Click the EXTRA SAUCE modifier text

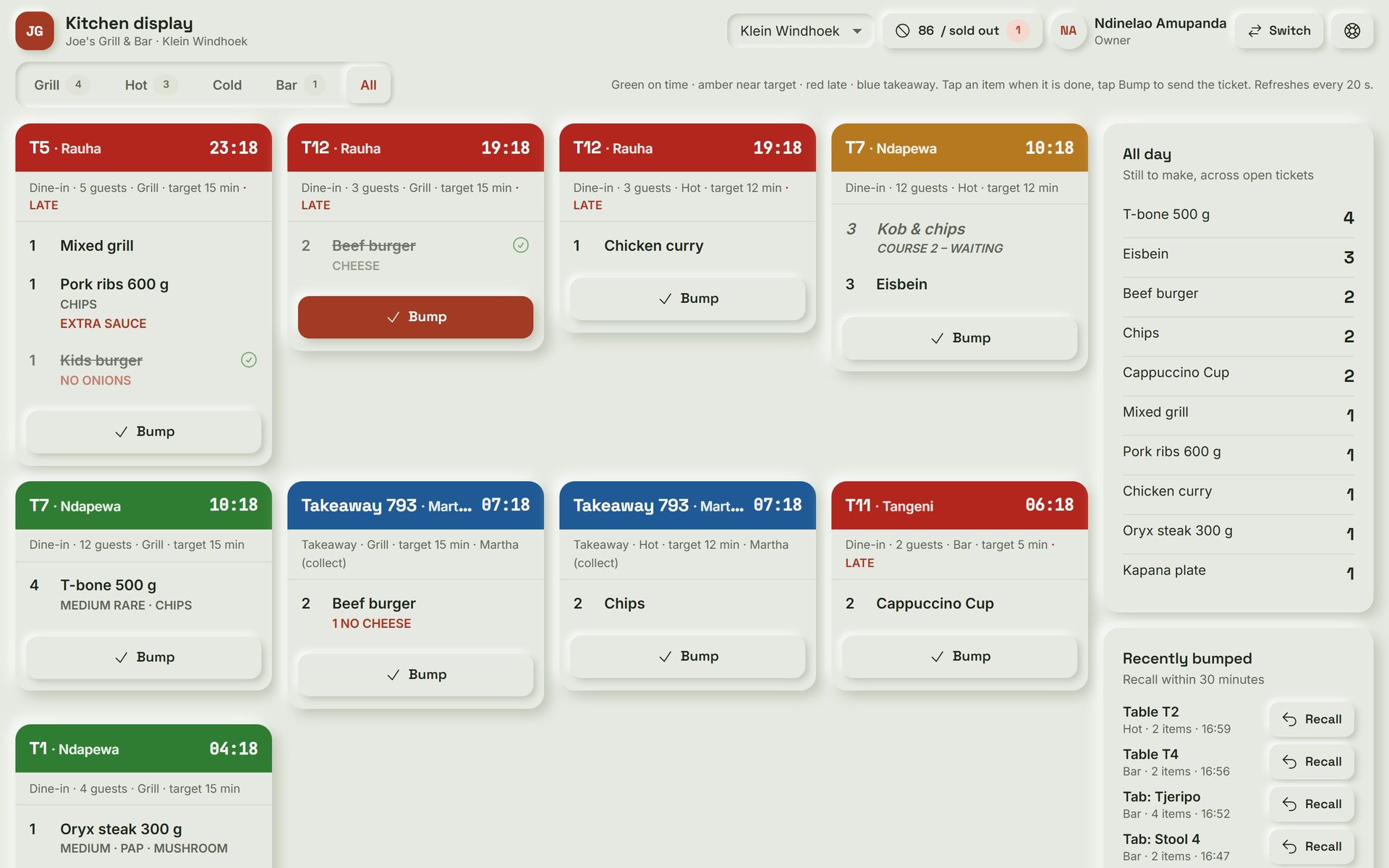103,323
